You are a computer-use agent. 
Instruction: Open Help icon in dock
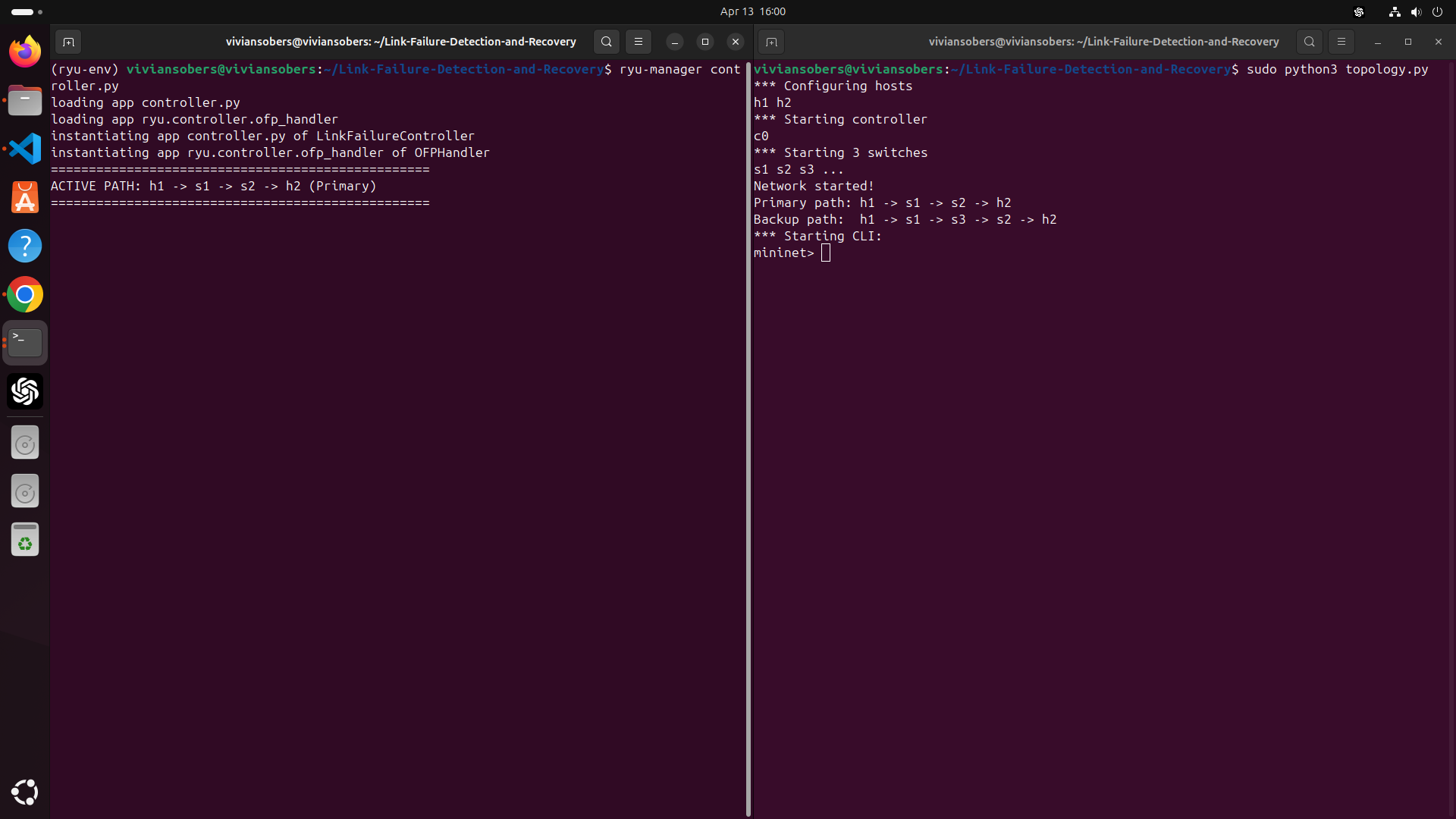click(25, 246)
